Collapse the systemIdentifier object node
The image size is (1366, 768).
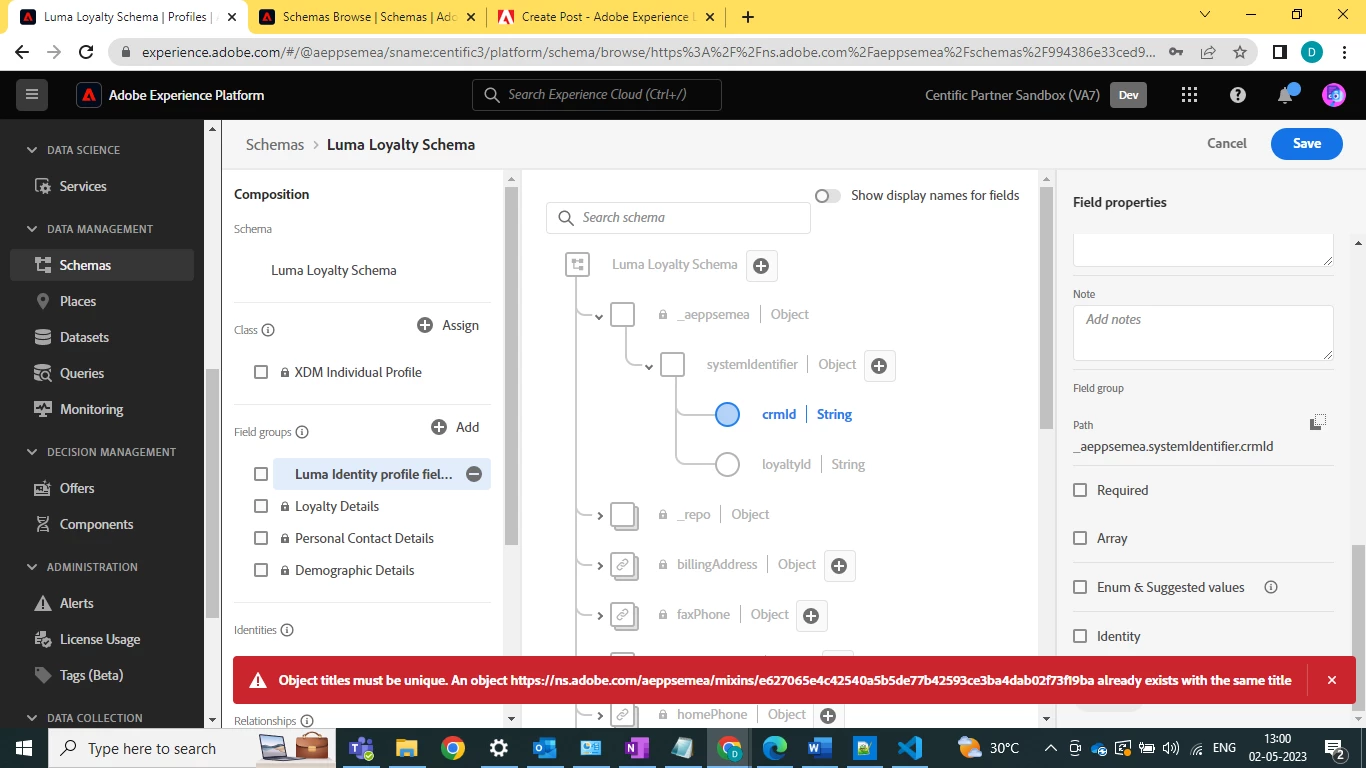click(x=649, y=367)
